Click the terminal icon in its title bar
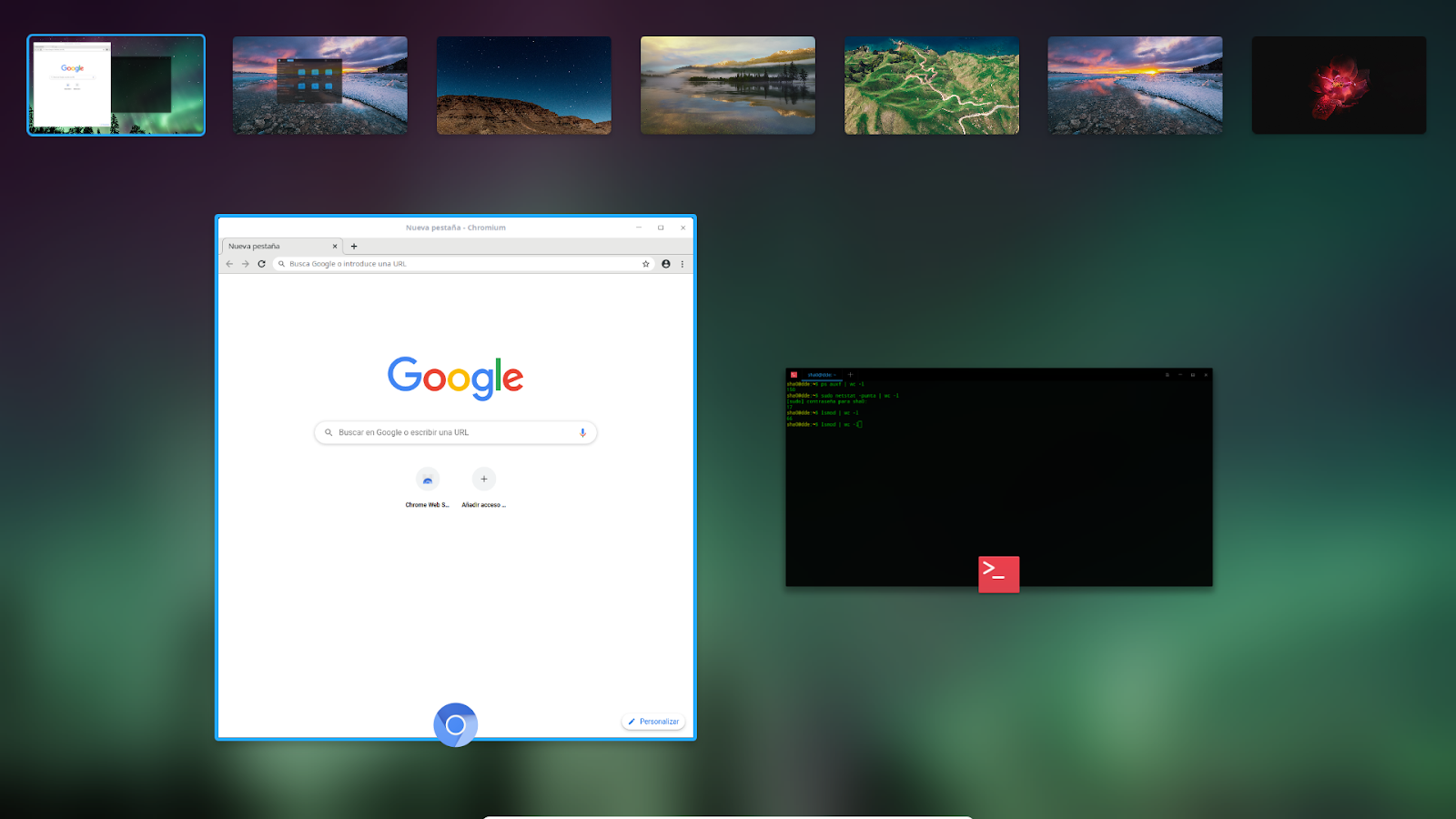1456x819 pixels. (794, 374)
